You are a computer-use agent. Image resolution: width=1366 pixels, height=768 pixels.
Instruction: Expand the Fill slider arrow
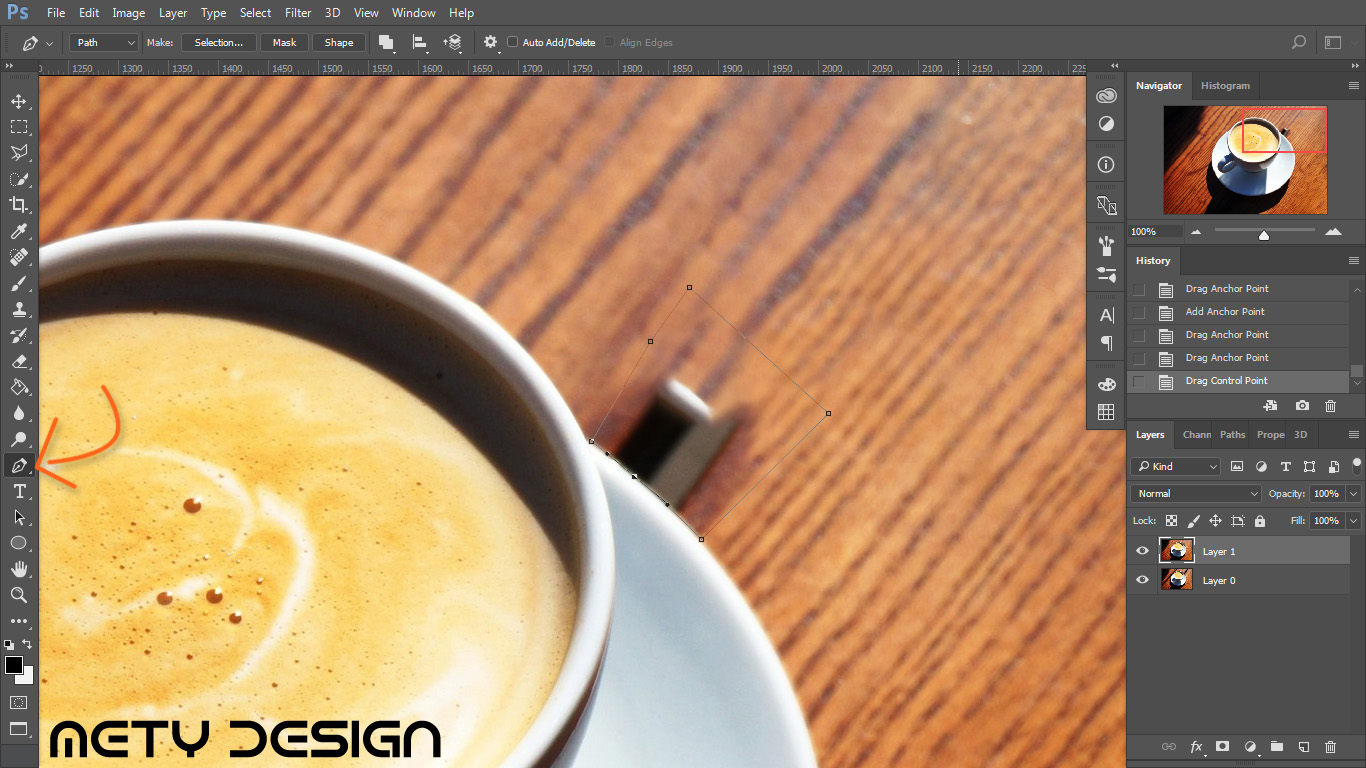pos(1354,521)
